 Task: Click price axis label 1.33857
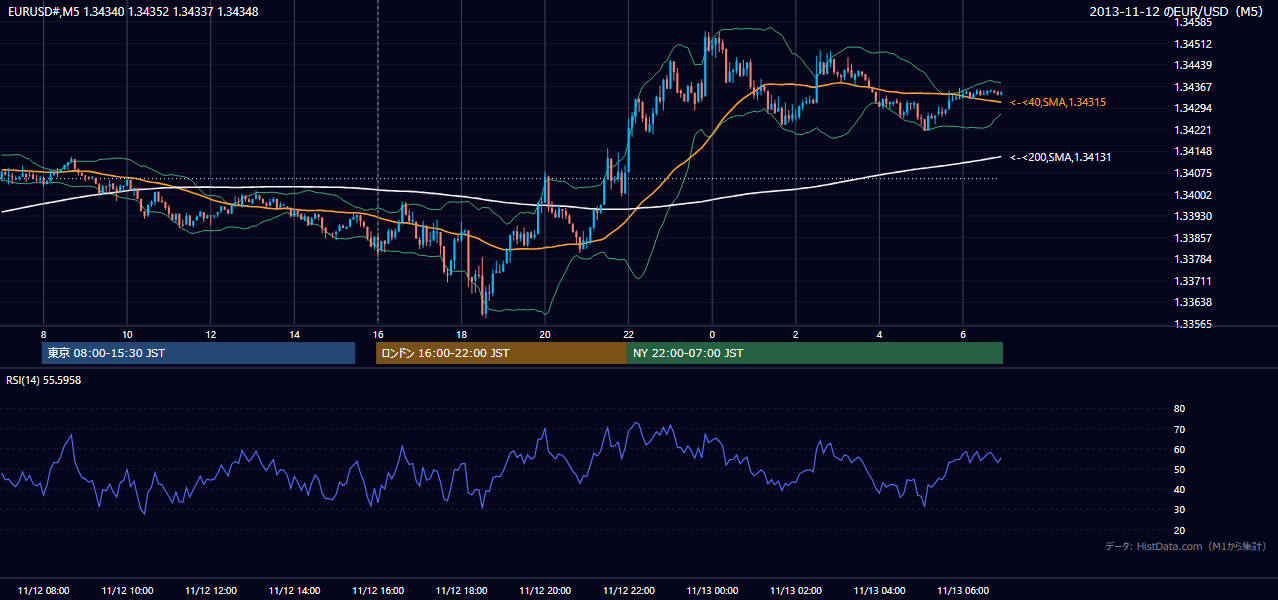click(1193, 238)
